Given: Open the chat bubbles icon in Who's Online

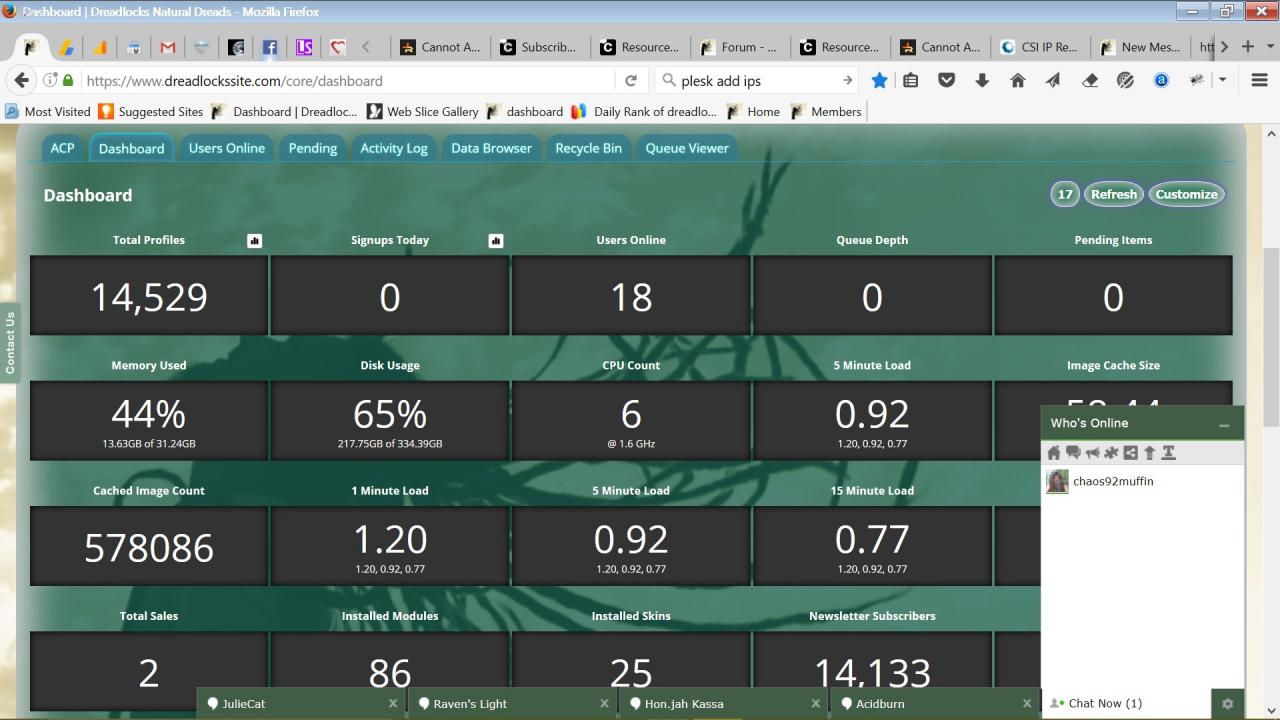Looking at the screenshot, I should [x=1073, y=453].
